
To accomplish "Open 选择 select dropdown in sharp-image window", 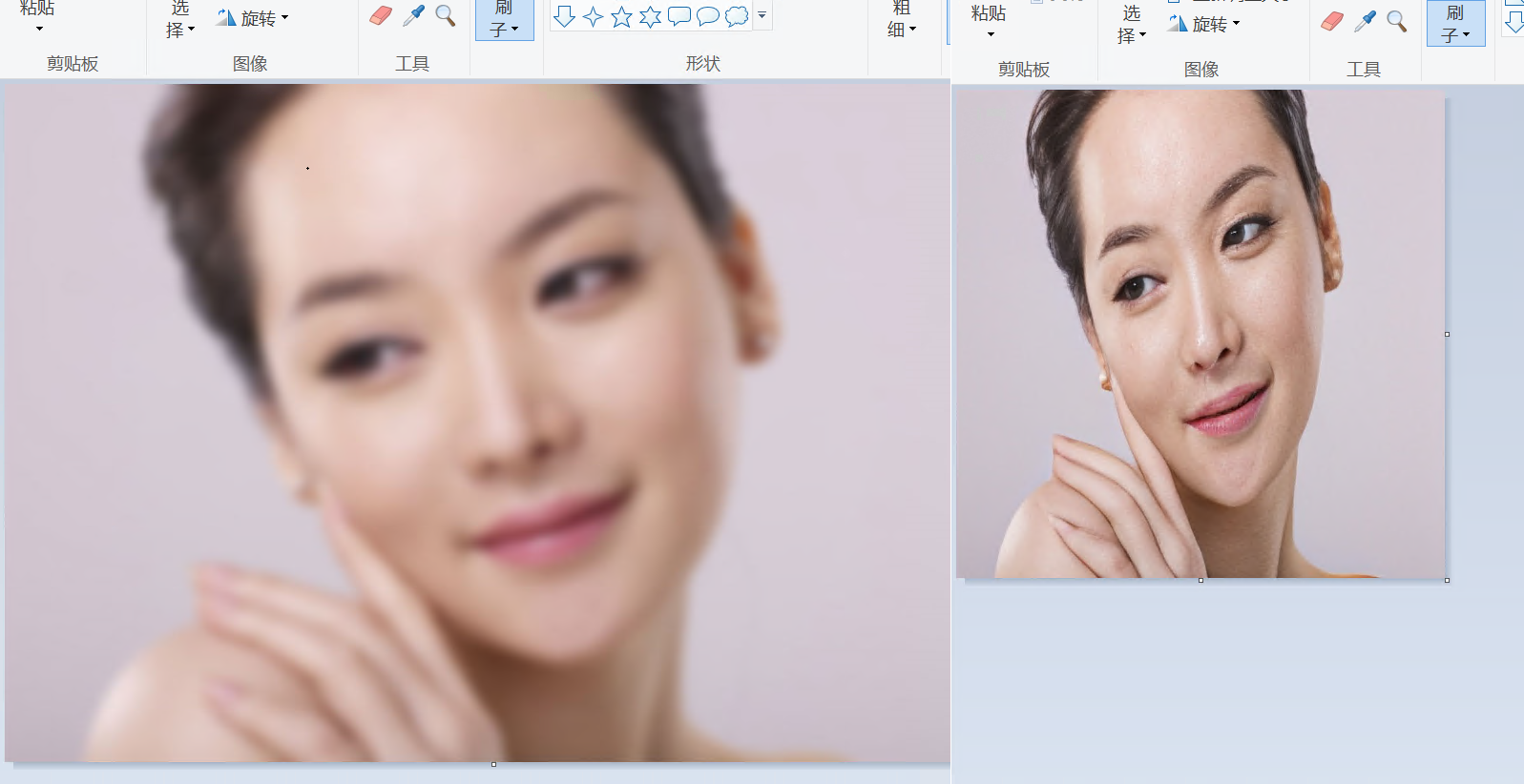I will (1132, 25).
